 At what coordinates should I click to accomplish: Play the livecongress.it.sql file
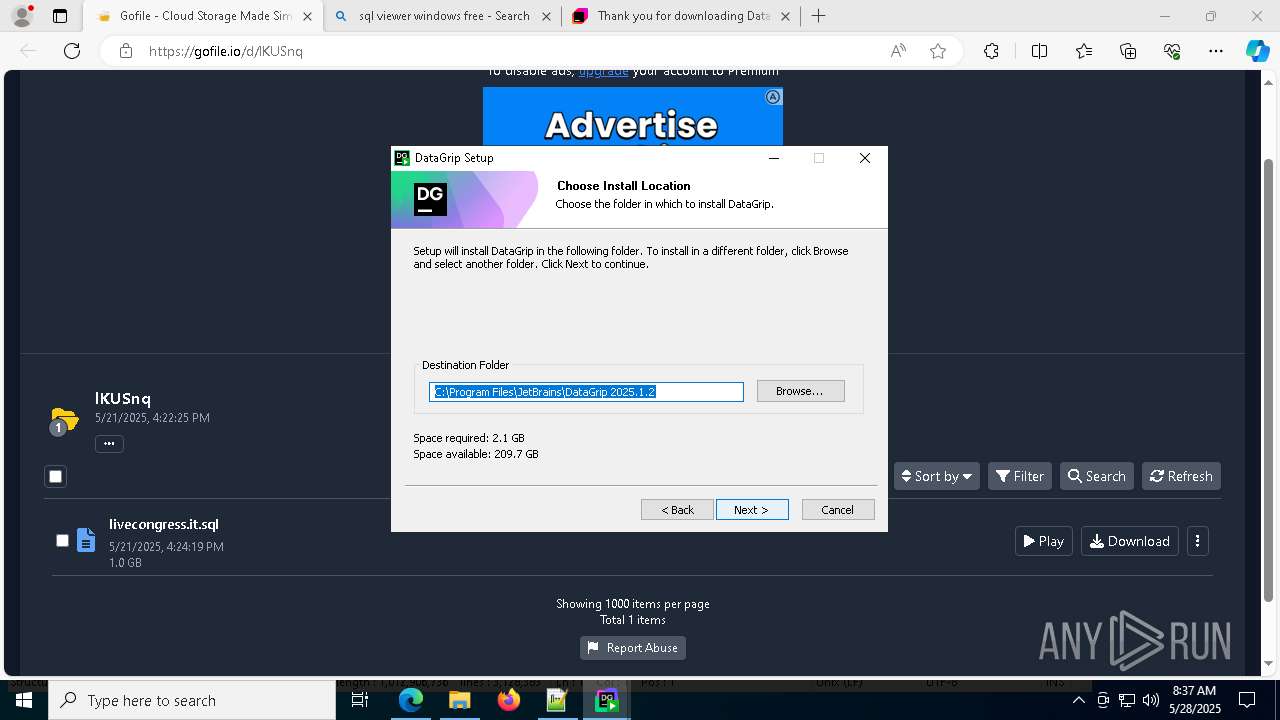click(1043, 541)
